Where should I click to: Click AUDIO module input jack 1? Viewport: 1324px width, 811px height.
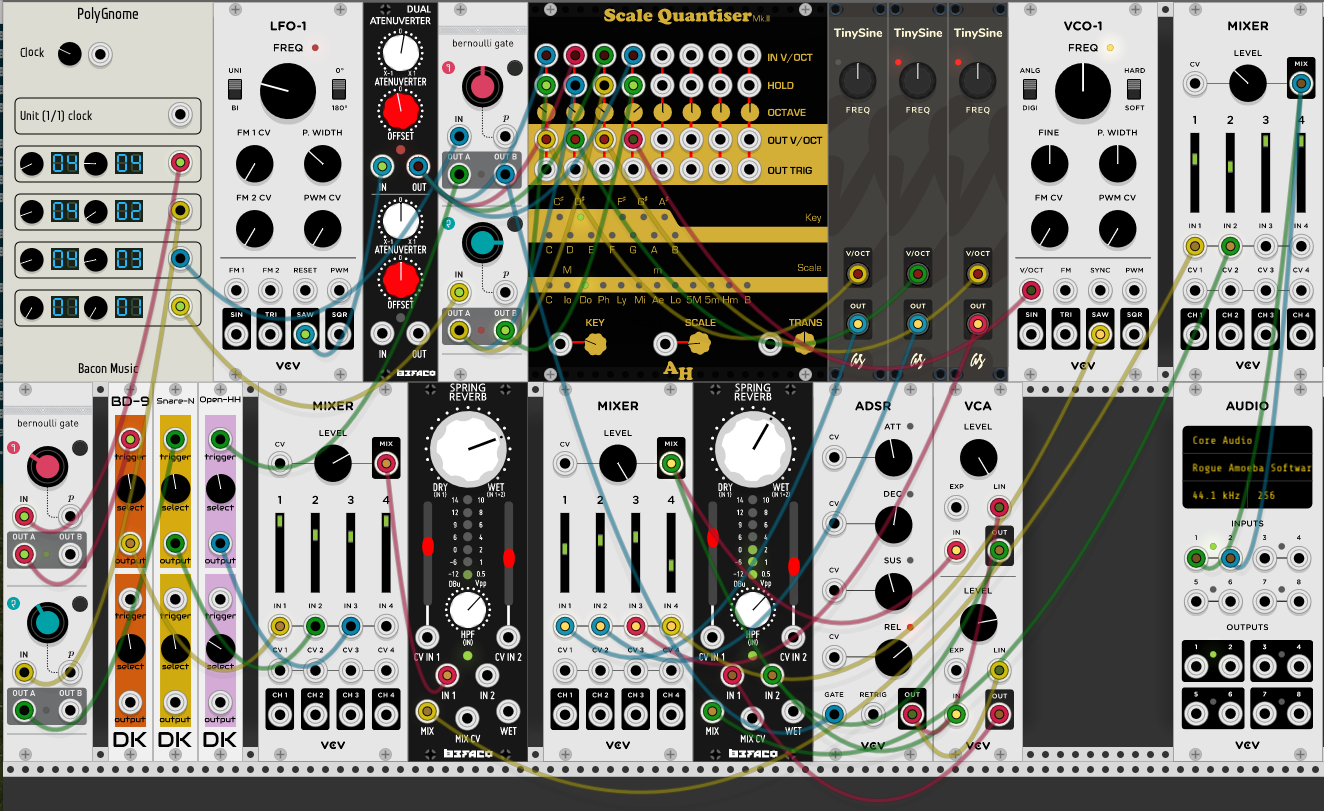(x=1195, y=558)
